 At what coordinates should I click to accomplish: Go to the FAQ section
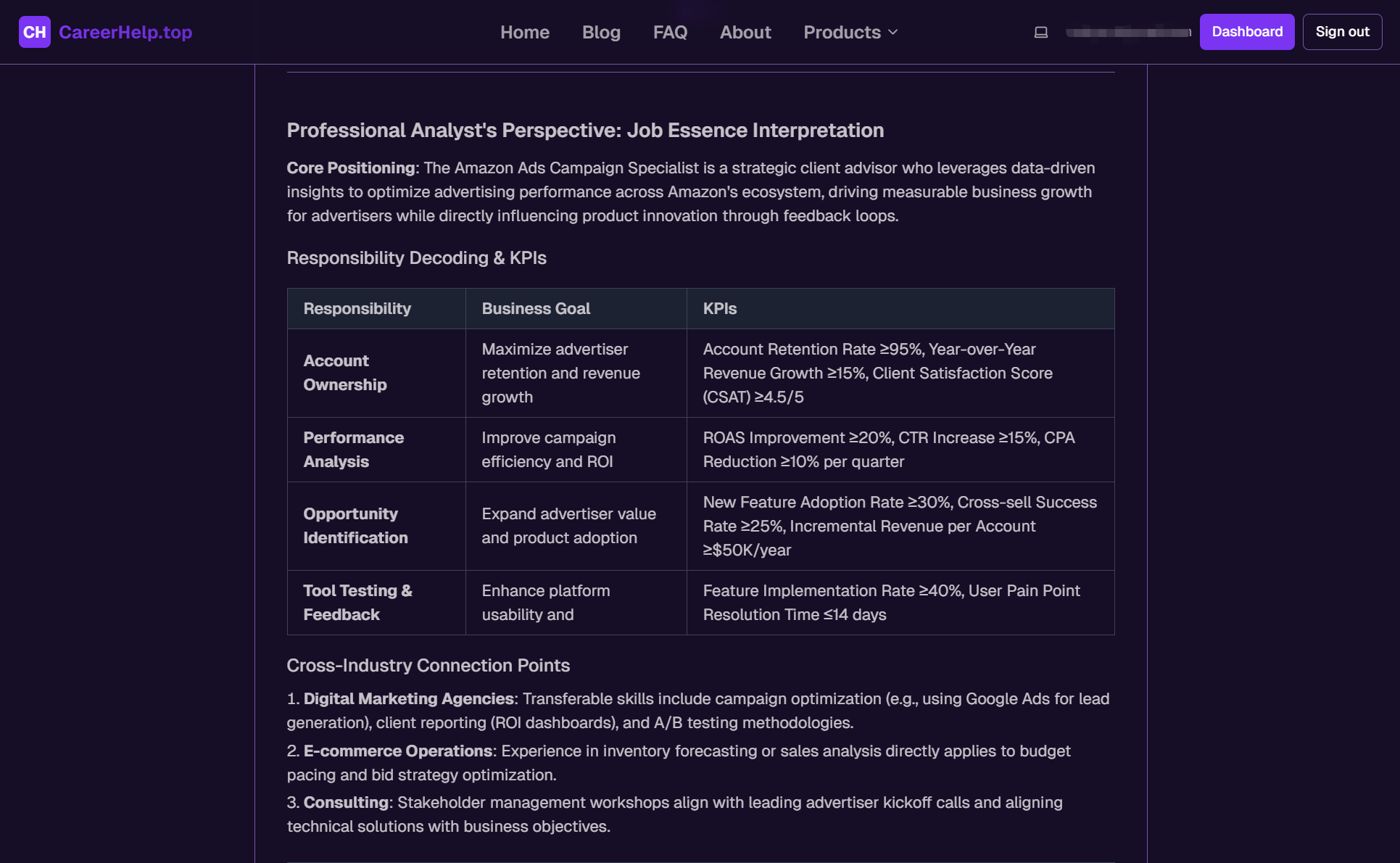(670, 32)
